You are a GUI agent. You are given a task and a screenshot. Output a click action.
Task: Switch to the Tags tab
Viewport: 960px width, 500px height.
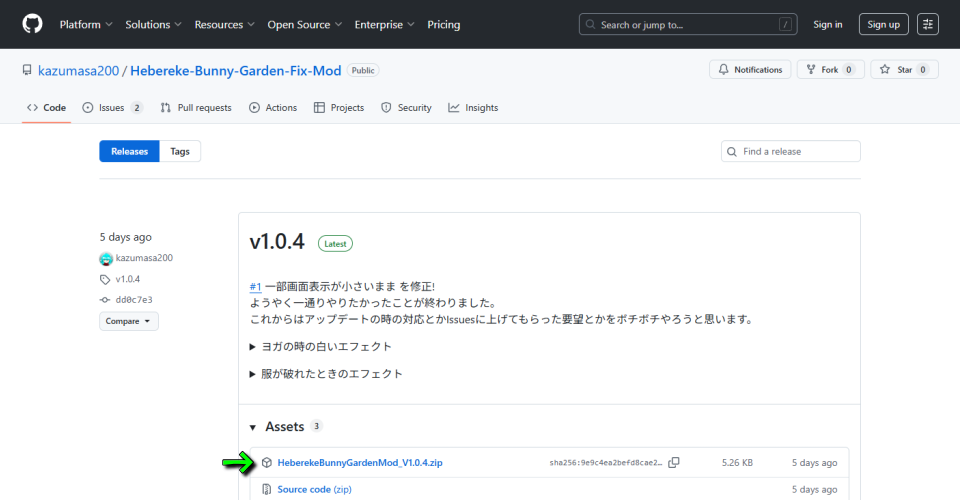[180, 151]
